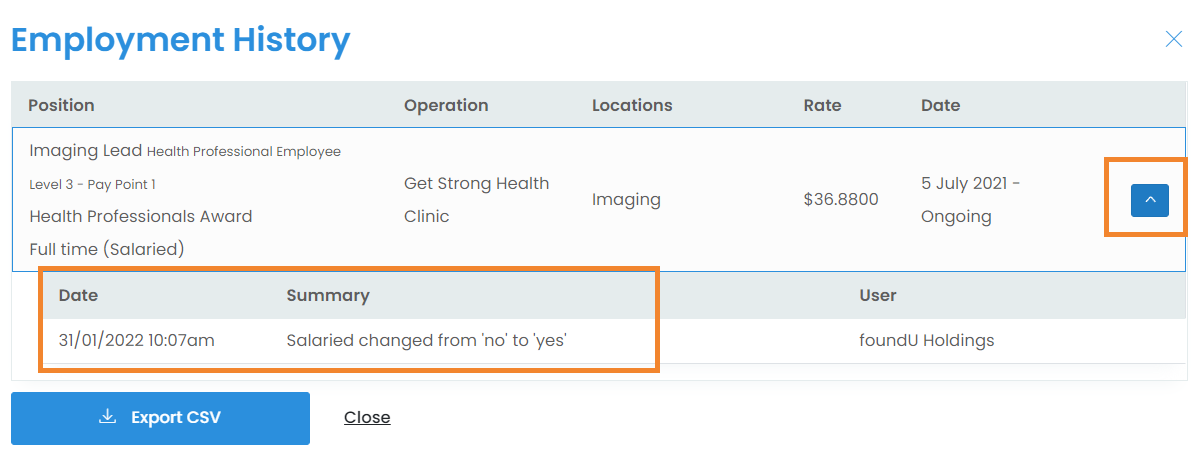
Task: Click the Locations column header
Action: [632, 105]
